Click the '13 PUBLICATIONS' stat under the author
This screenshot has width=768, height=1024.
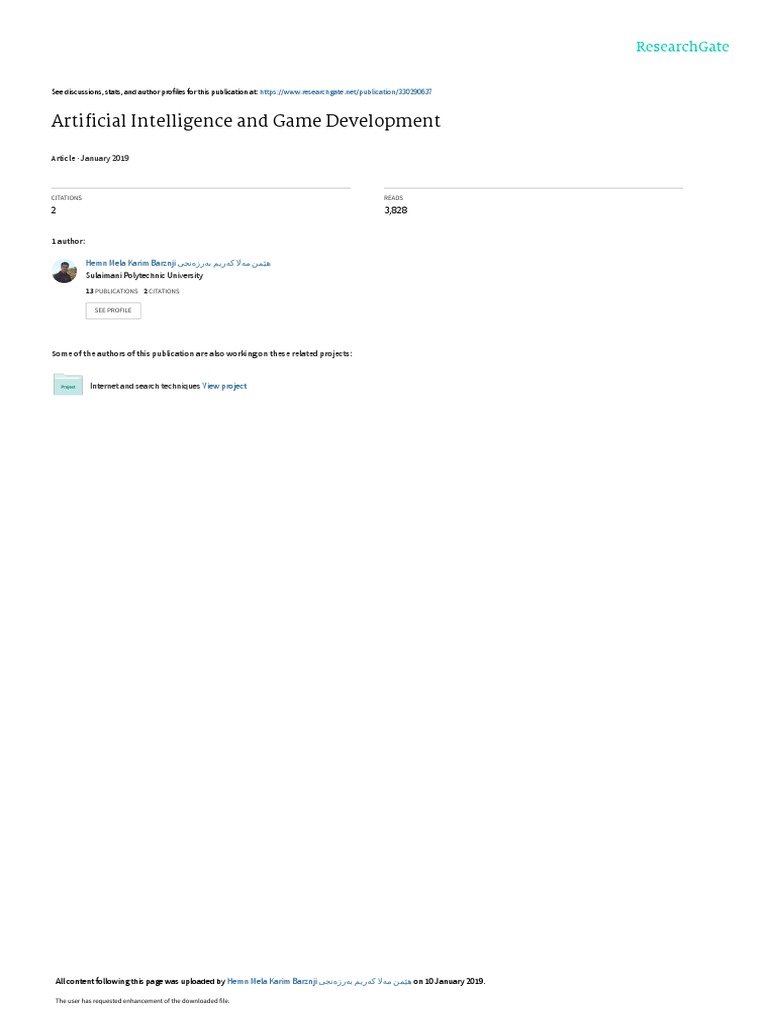click(112, 291)
